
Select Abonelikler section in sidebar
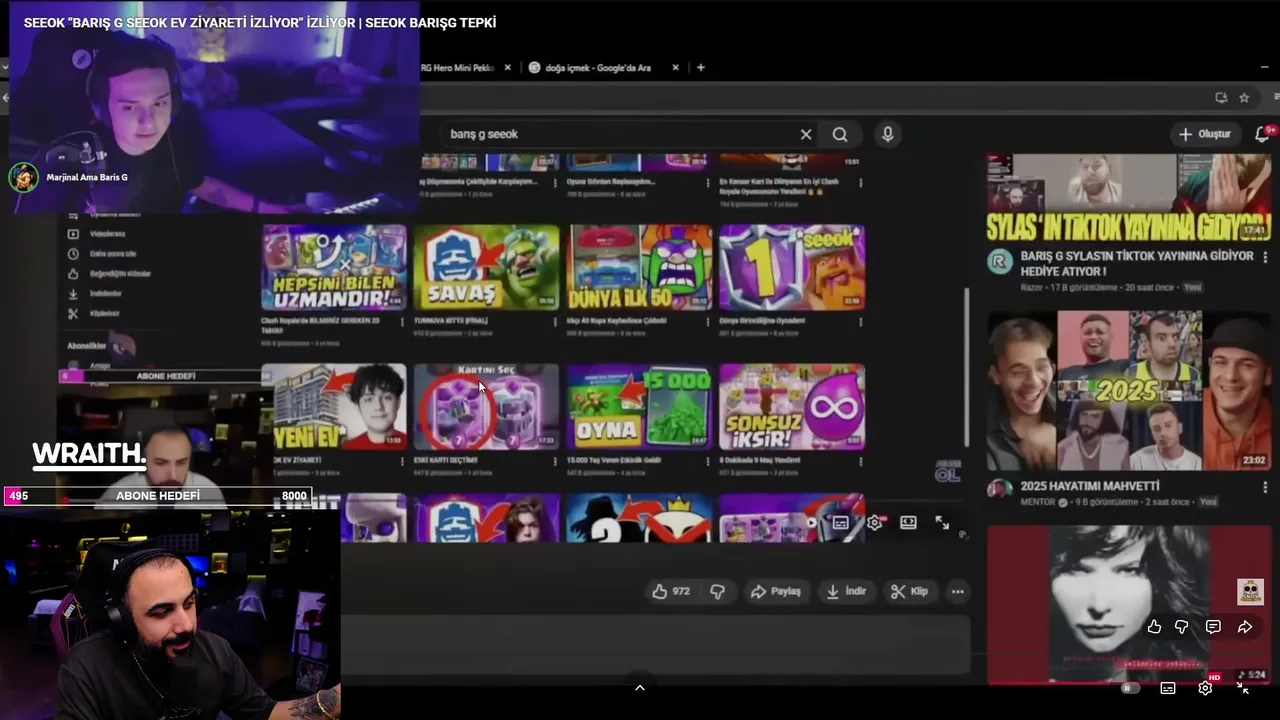[87, 346]
